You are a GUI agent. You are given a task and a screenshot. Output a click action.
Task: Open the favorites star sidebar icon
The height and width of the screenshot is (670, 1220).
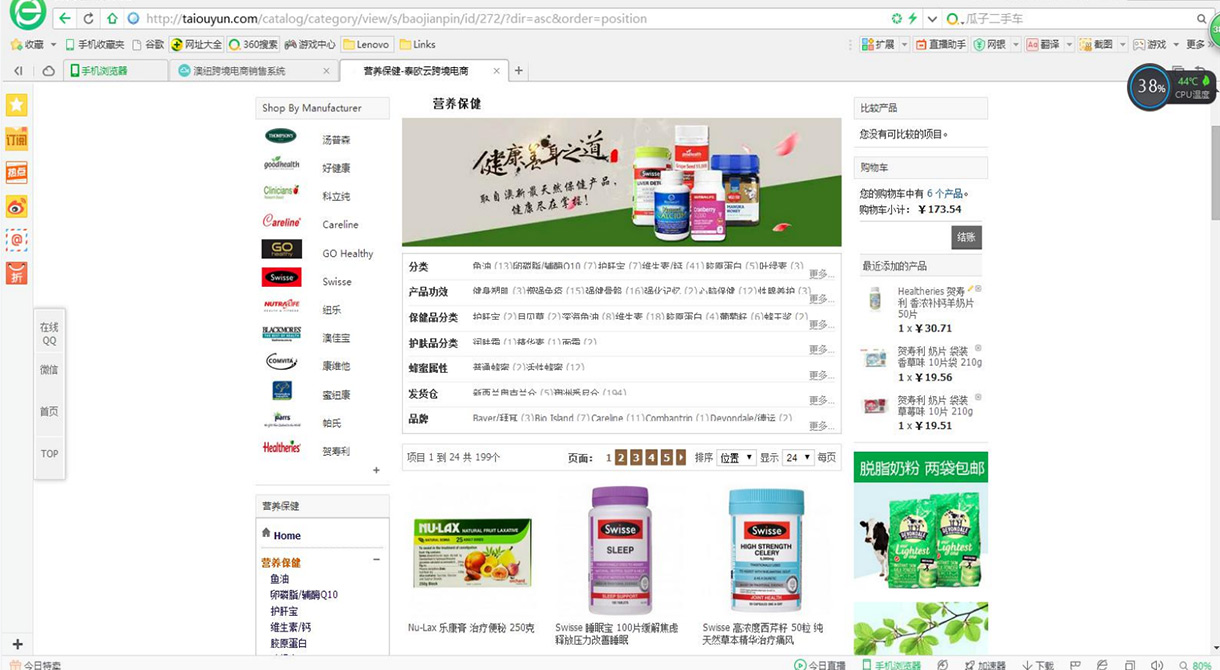[16, 105]
